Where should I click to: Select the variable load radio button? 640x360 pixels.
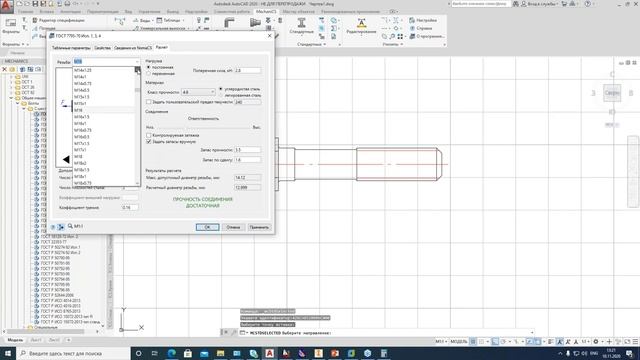(x=149, y=73)
